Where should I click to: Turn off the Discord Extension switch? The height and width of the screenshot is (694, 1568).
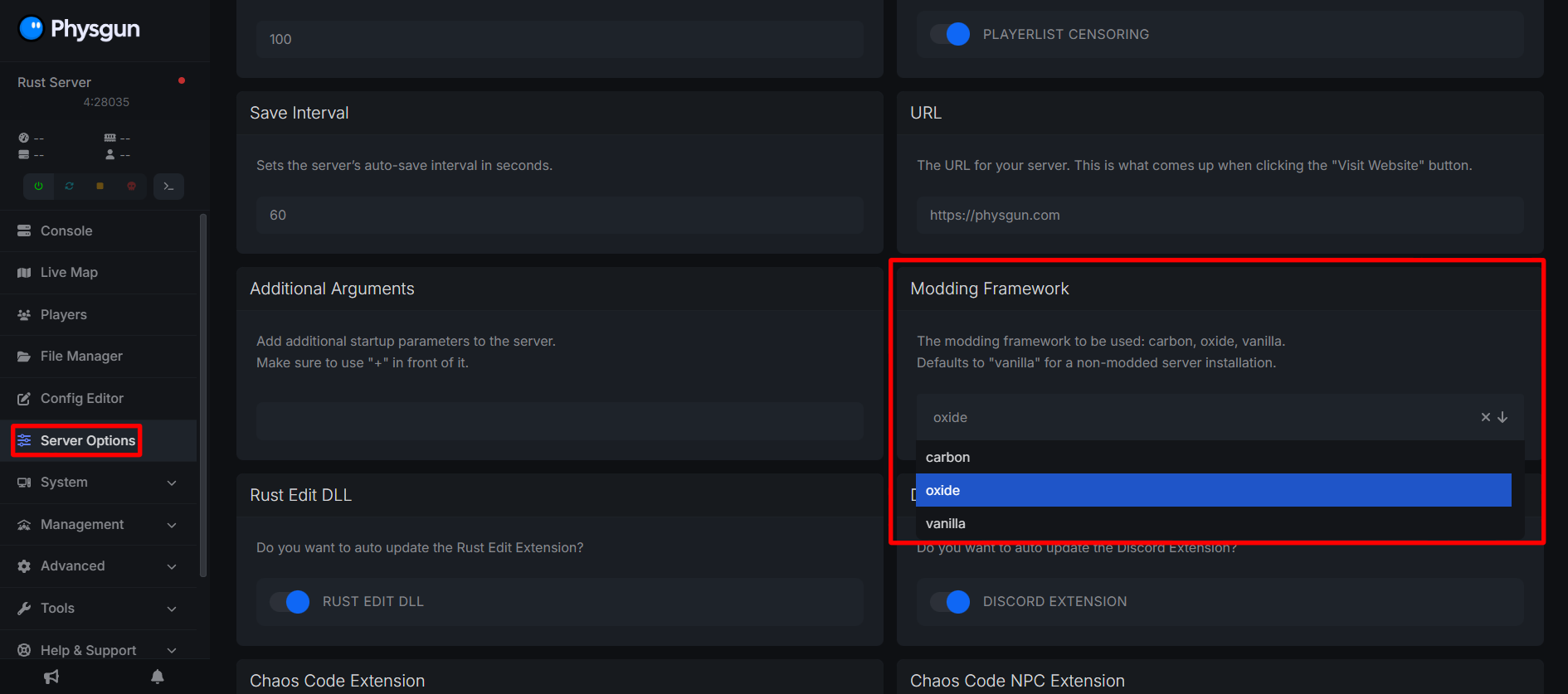tap(950, 601)
